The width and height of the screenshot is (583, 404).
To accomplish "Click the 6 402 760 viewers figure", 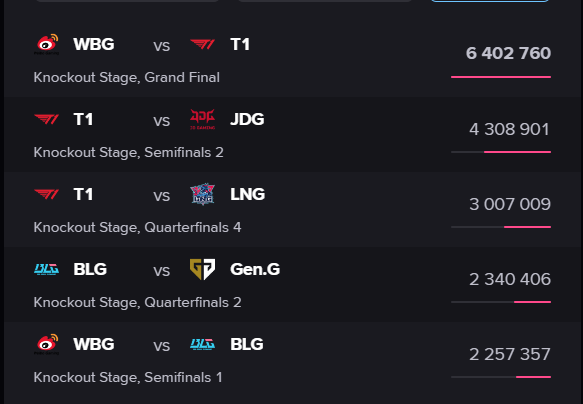I will 508,53.
